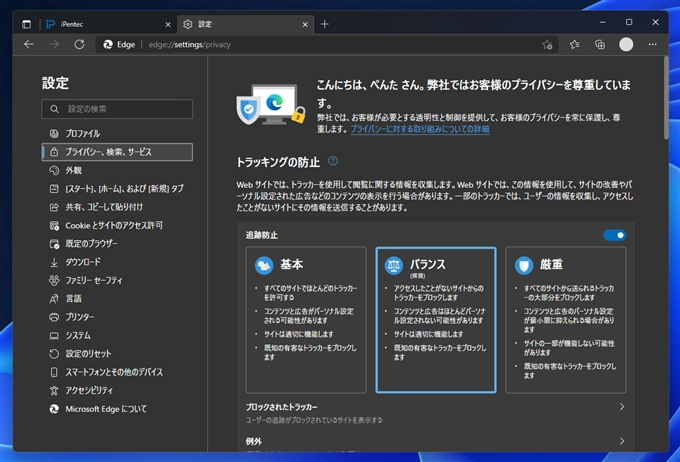
Task: Select the 厳重 tracking prevention card
Action: 566,320
